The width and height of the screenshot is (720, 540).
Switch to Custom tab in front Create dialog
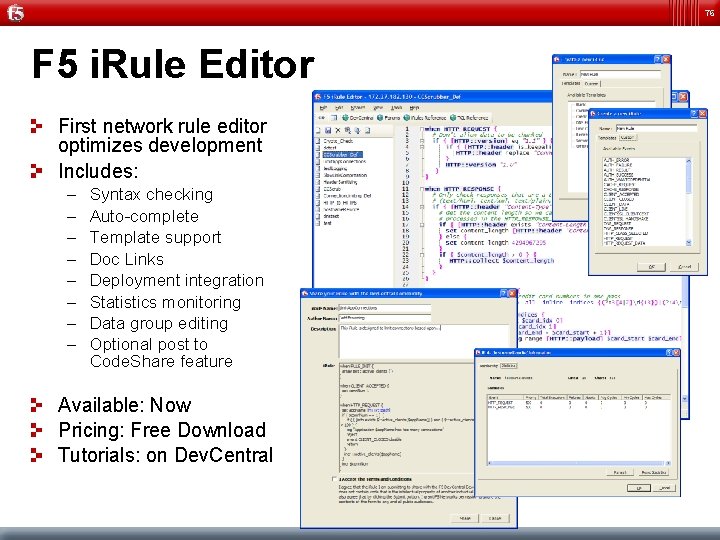(x=627, y=138)
